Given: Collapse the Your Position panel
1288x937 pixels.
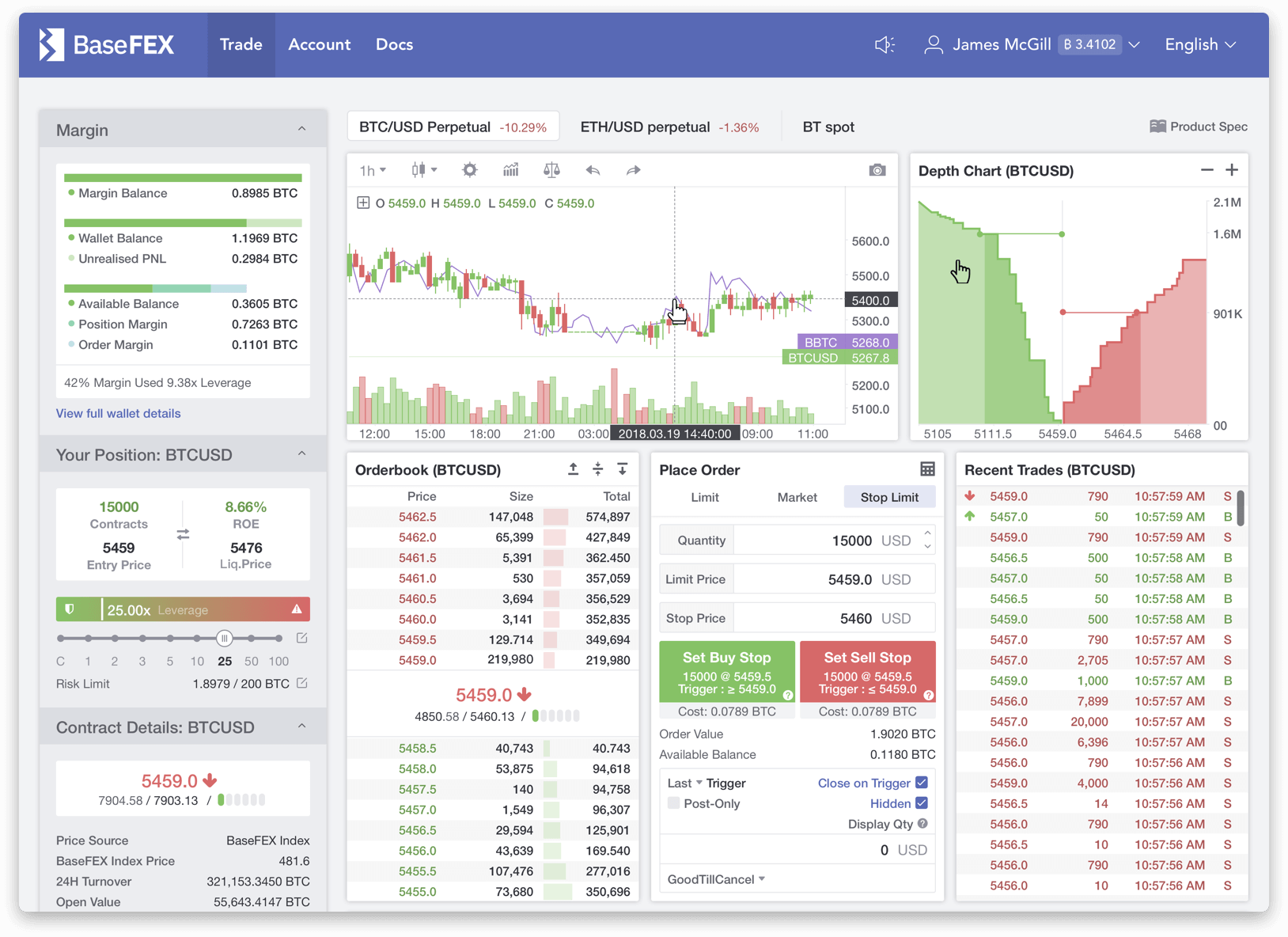Looking at the screenshot, I should pyautogui.click(x=301, y=454).
